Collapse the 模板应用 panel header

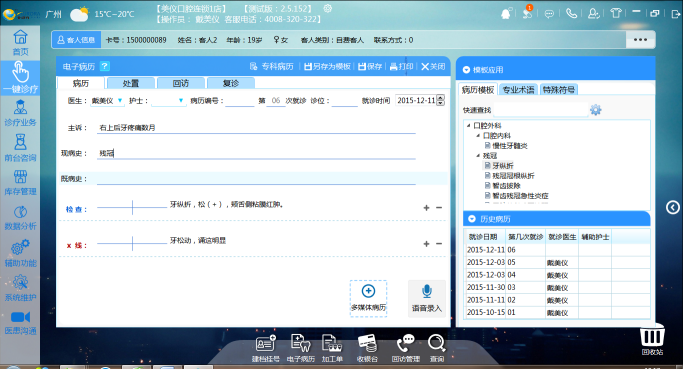click(x=466, y=70)
